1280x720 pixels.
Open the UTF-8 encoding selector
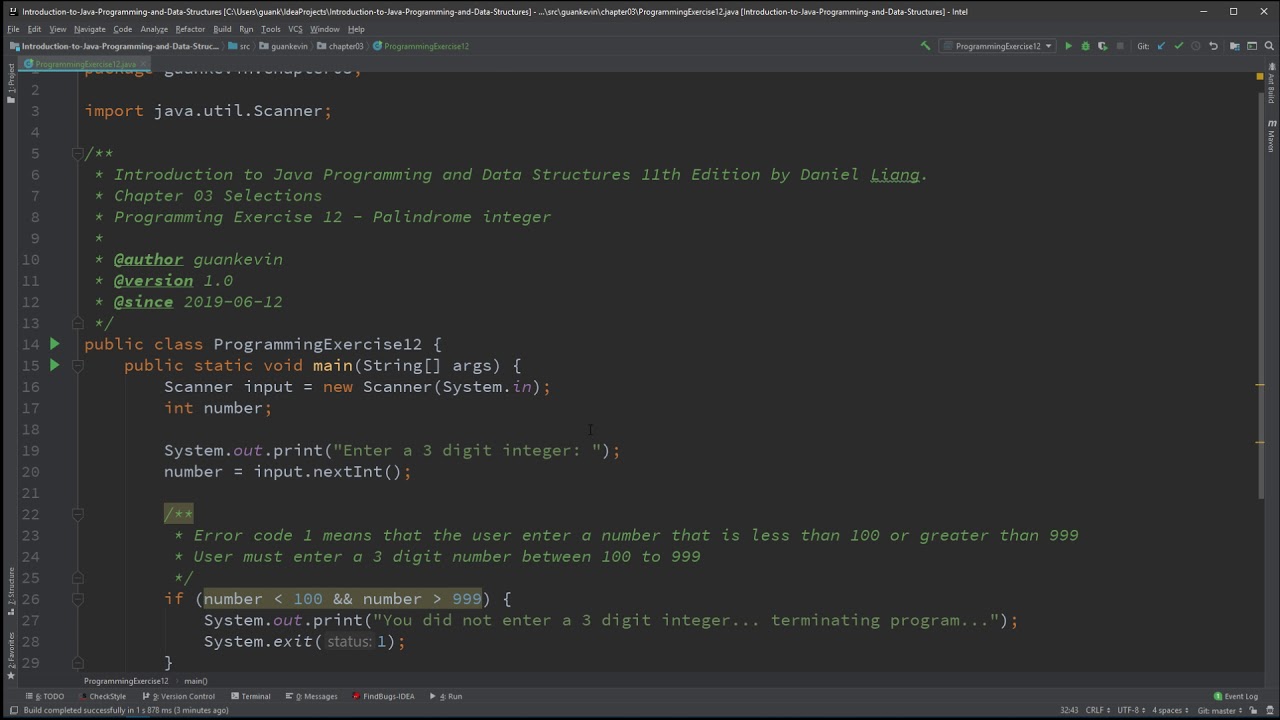(x=1134, y=710)
